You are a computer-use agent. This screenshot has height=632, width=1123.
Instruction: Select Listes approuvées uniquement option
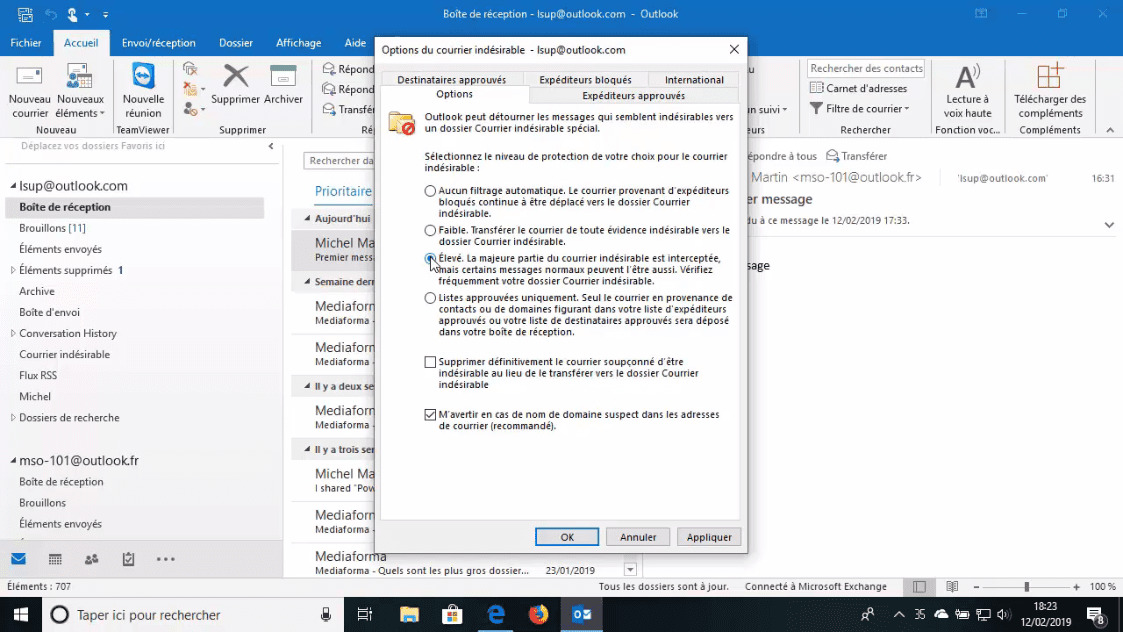coord(430,297)
